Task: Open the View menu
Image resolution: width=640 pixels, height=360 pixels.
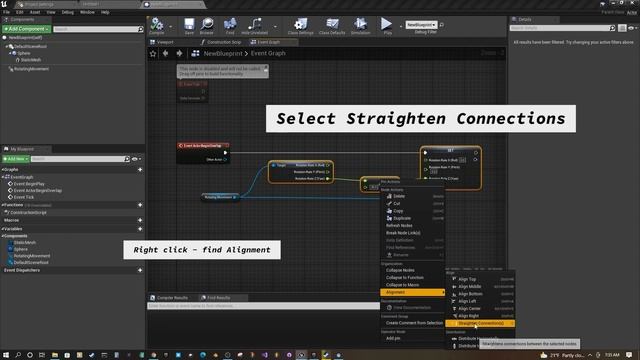Action: pos(51,12)
